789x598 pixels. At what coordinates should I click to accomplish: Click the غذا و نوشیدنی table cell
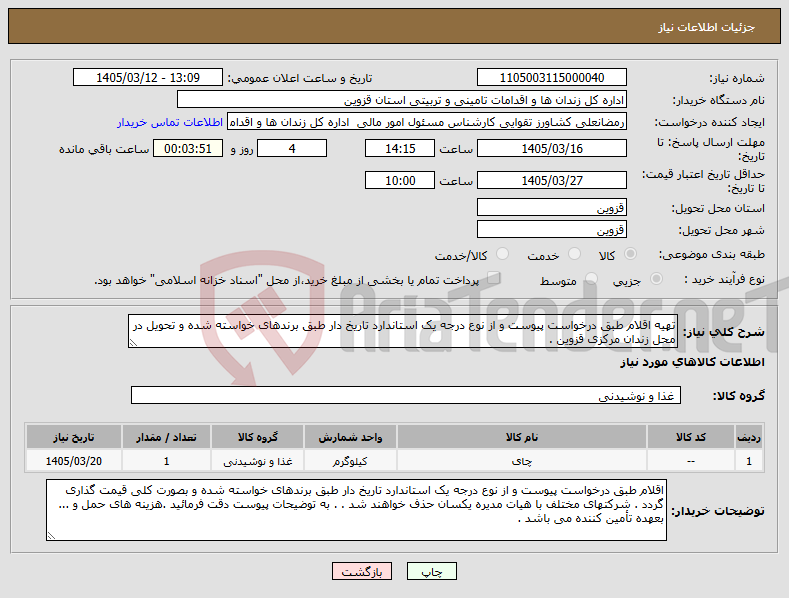pos(258,461)
